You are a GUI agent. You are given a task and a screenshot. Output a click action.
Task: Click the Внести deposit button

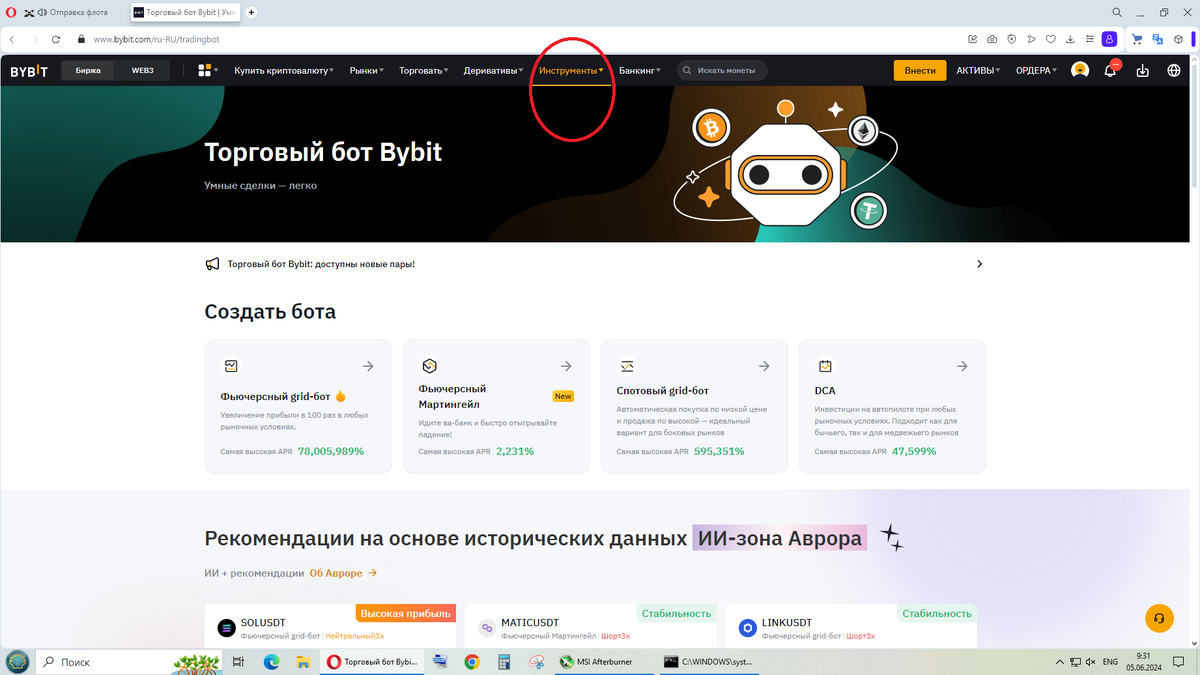pyautogui.click(x=920, y=71)
